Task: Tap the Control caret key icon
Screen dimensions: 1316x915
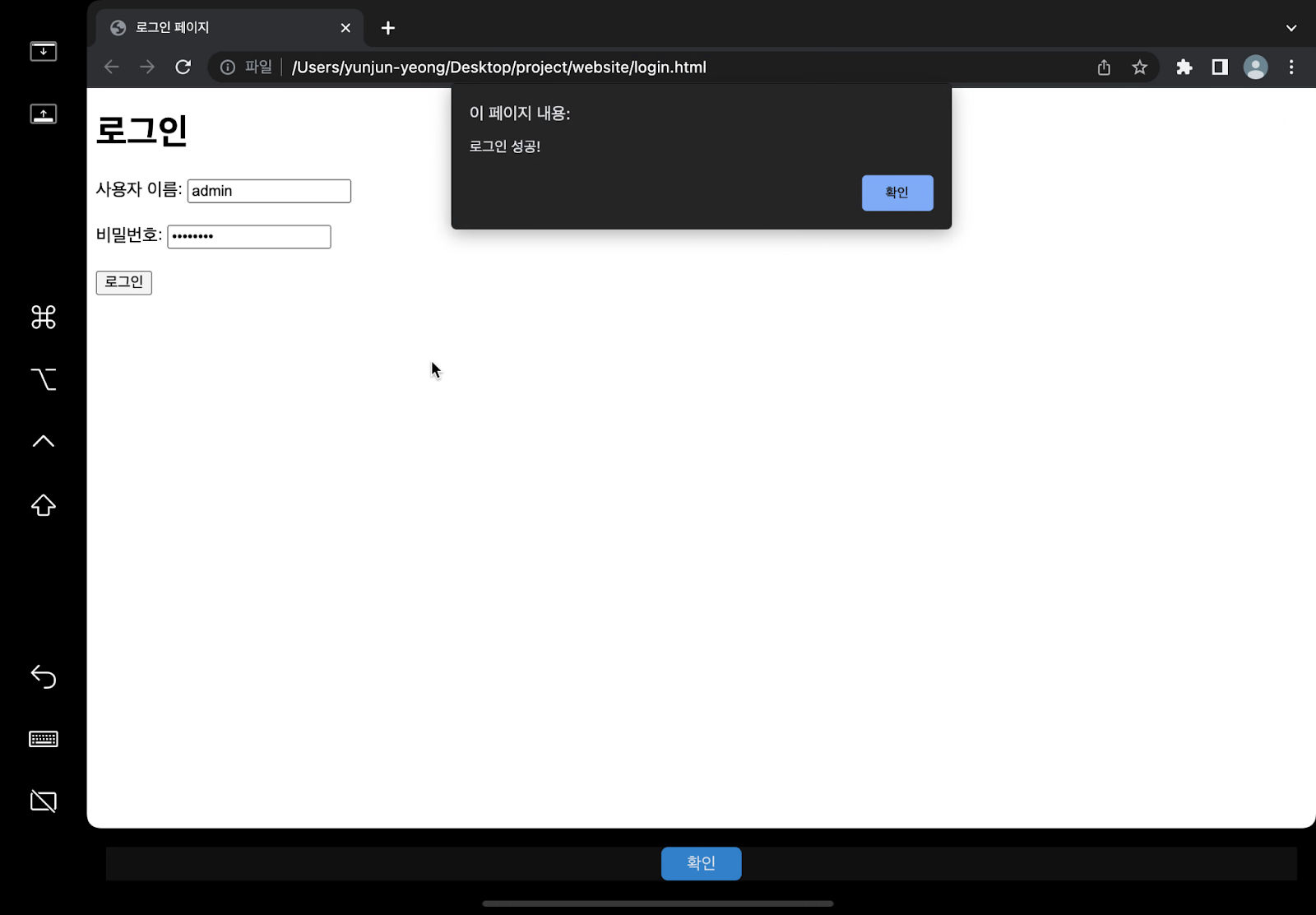Action: point(43,442)
